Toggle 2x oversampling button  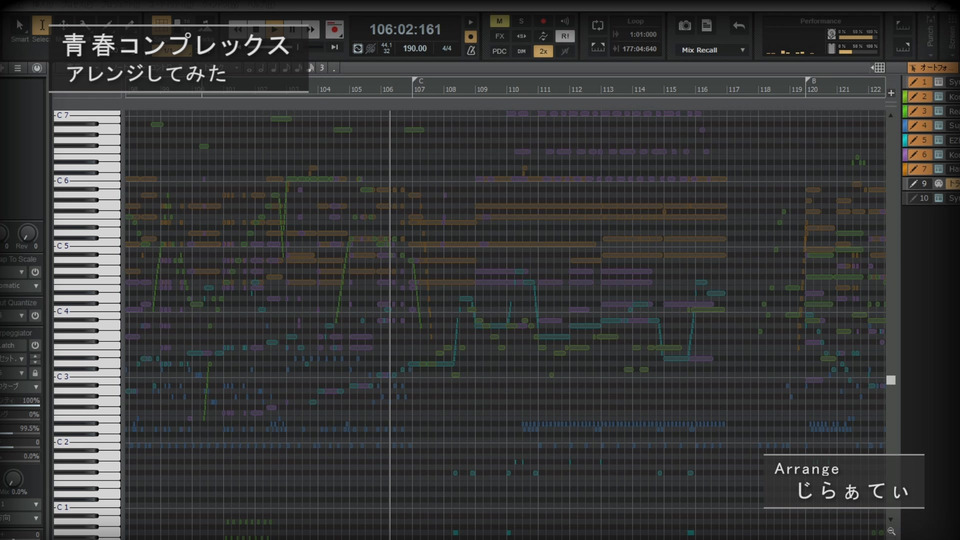tap(543, 51)
